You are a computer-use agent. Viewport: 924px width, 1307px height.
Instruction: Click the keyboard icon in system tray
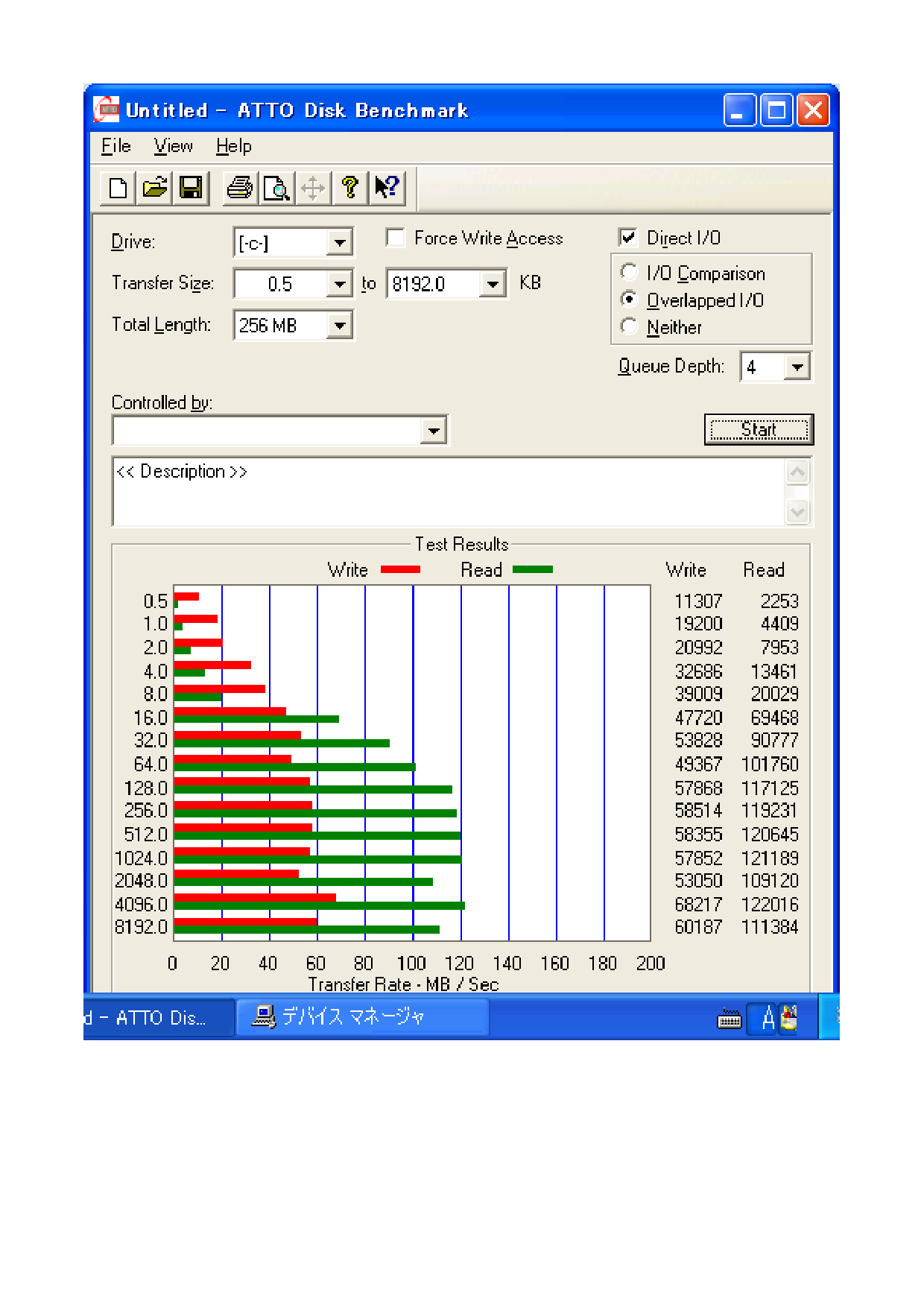729,1019
